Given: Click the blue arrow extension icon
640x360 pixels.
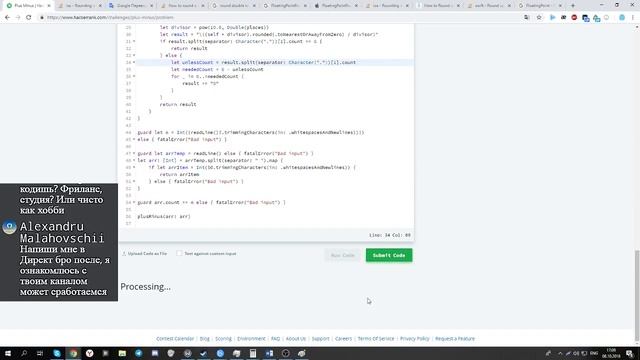Looking at the screenshot, I should 553,18.
